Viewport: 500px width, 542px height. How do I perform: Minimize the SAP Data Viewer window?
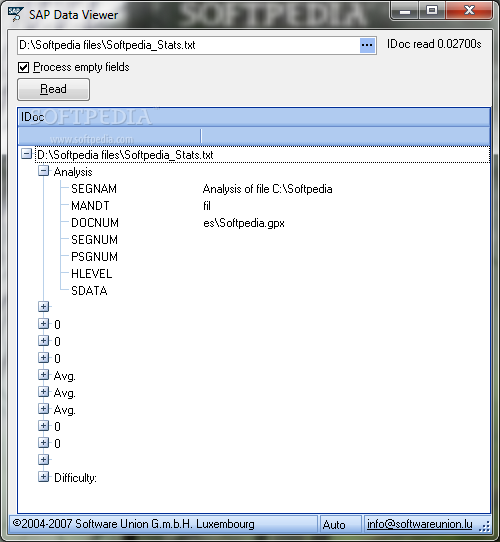[405, 11]
